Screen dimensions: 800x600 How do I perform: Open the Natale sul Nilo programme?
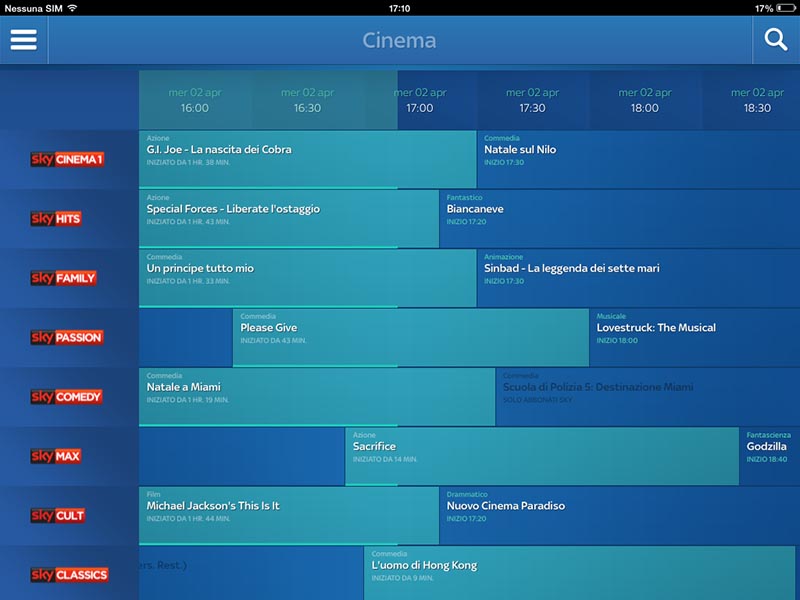pyautogui.click(x=639, y=159)
